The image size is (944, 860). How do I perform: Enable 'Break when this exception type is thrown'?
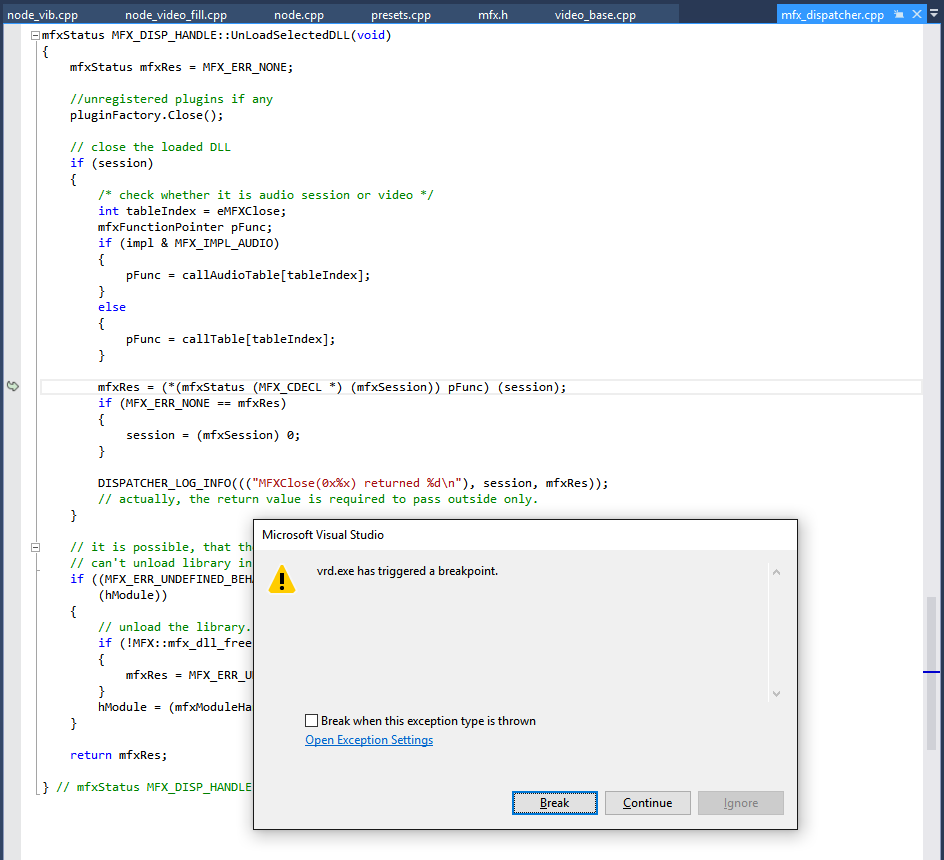pos(311,720)
